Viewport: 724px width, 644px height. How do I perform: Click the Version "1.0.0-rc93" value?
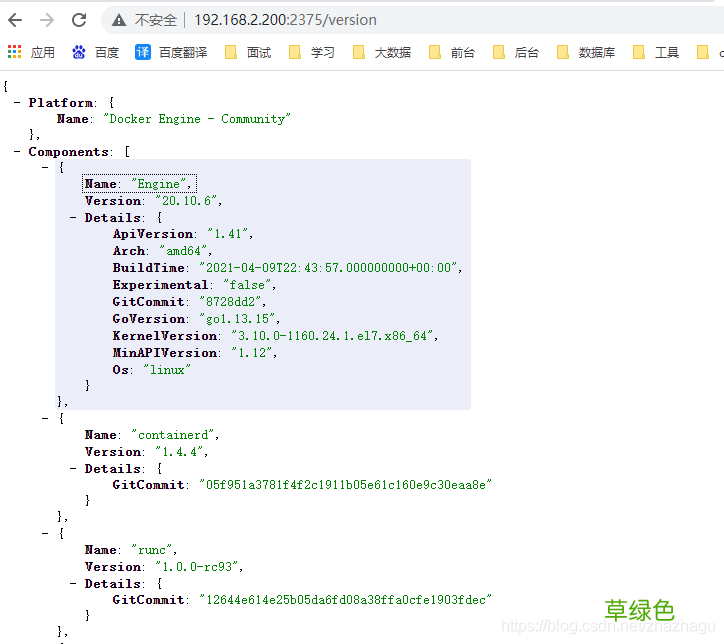click(x=197, y=567)
